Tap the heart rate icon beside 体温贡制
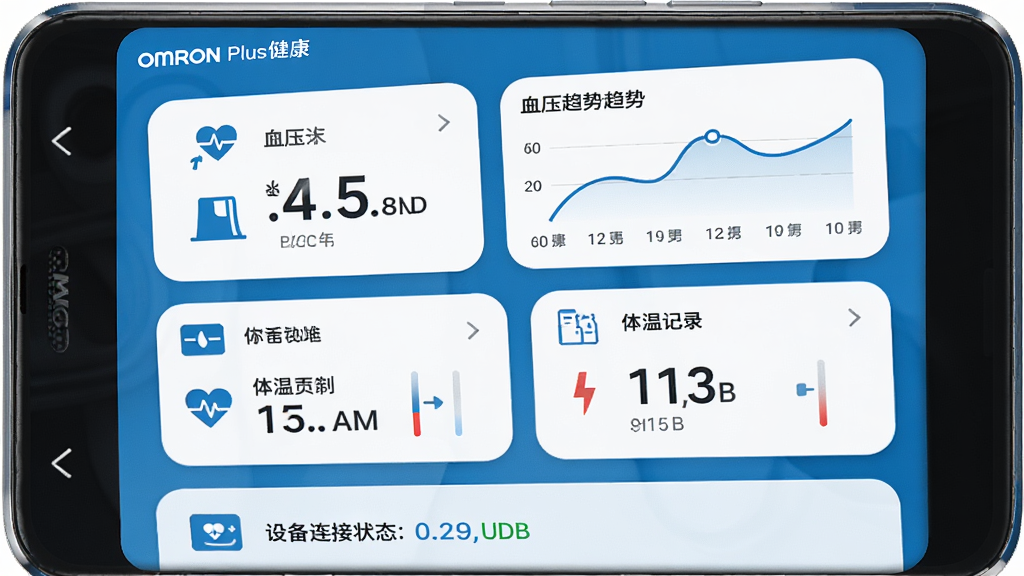Image resolution: width=1024 pixels, height=576 pixels. pos(208,408)
